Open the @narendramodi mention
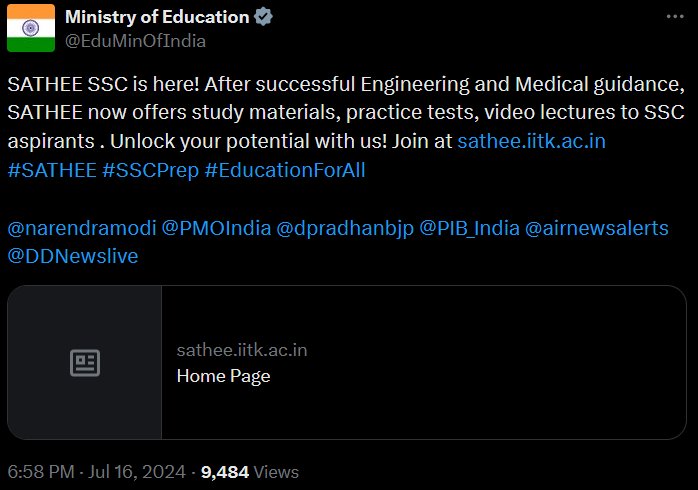Image resolution: width=698 pixels, height=490 pixels. (x=80, y=227)
